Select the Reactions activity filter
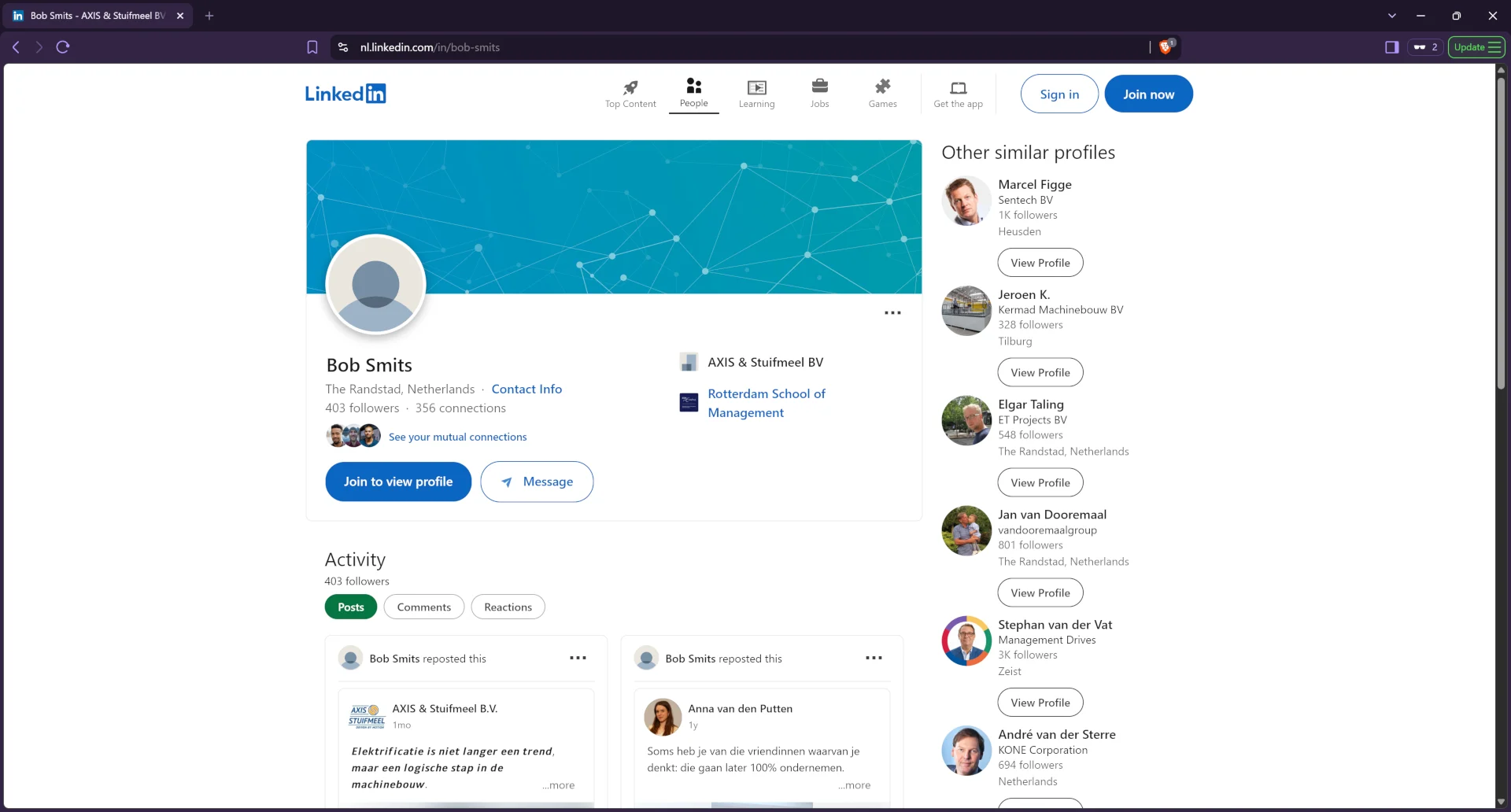The height and width of the screenshot is (812, 1511). (508, 607)
